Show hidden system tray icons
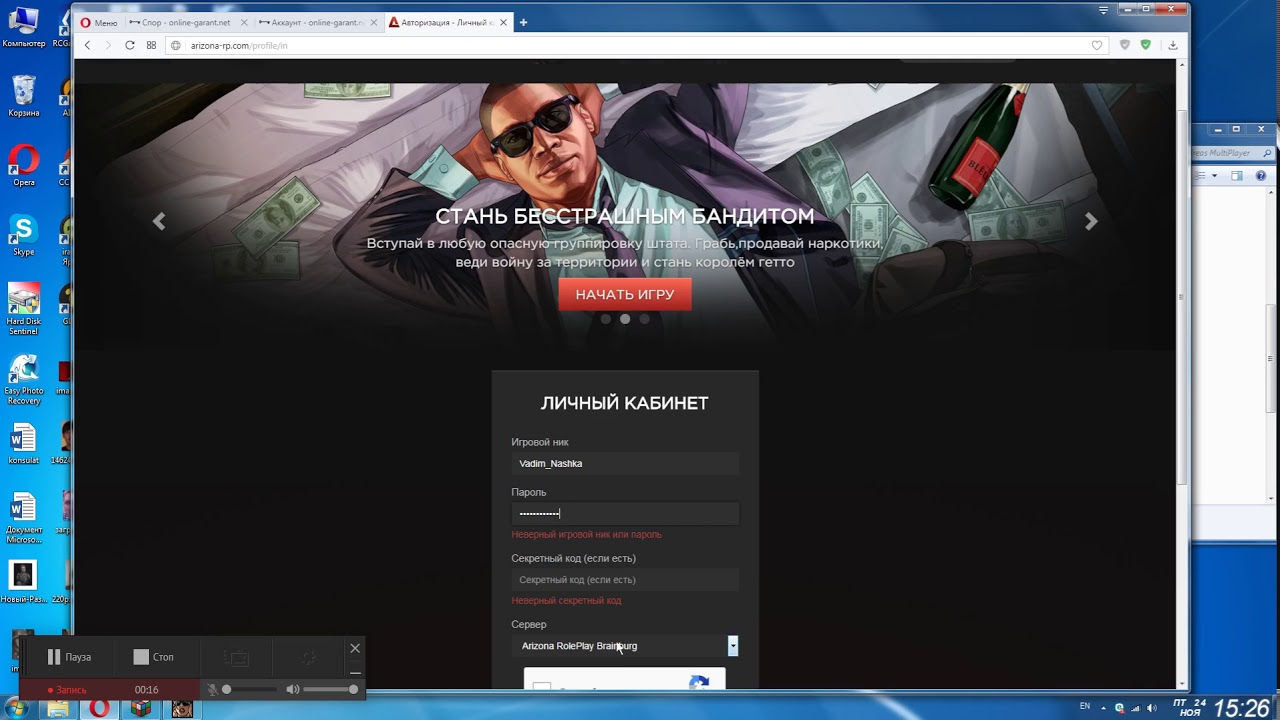The height and width of the screenshot is (720, 1280). pos(1105,707)
